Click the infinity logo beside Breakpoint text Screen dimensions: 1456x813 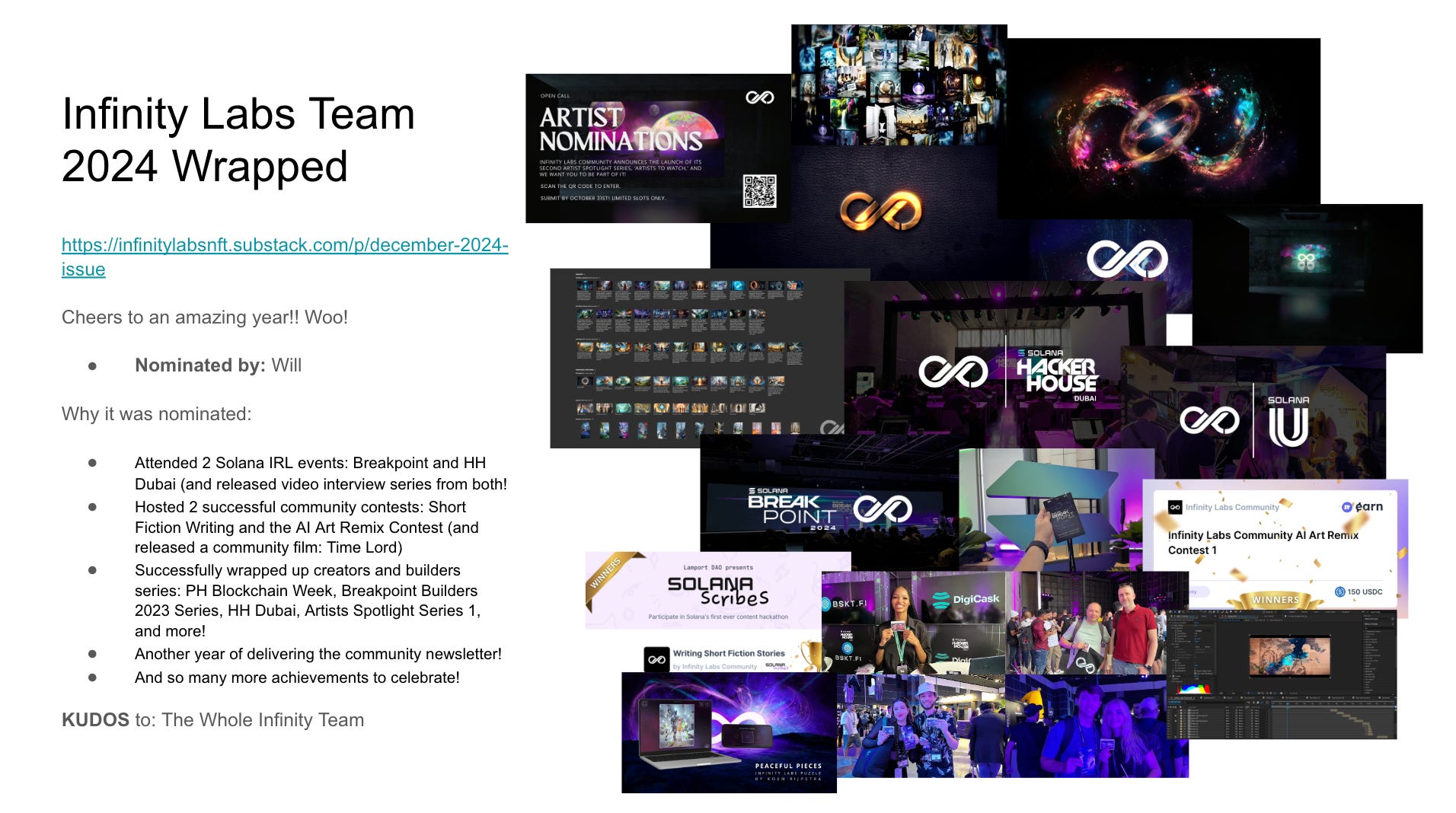pyautogui.click(x=883, y=509)
